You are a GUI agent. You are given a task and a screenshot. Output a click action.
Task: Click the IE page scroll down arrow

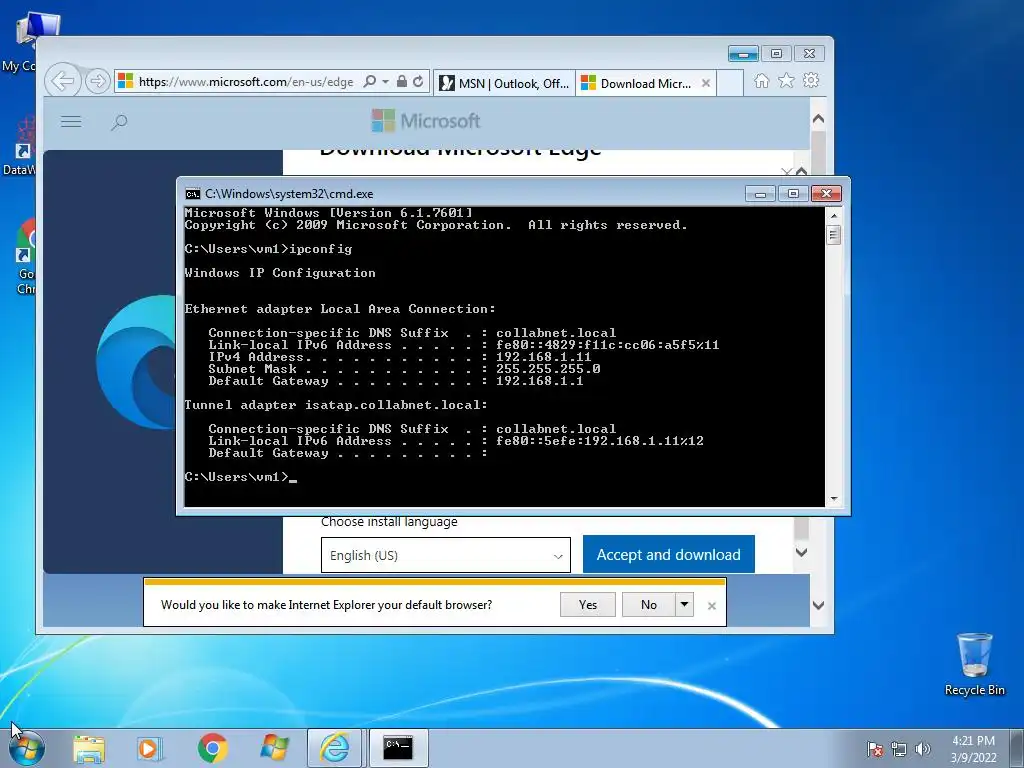[818, 605]
